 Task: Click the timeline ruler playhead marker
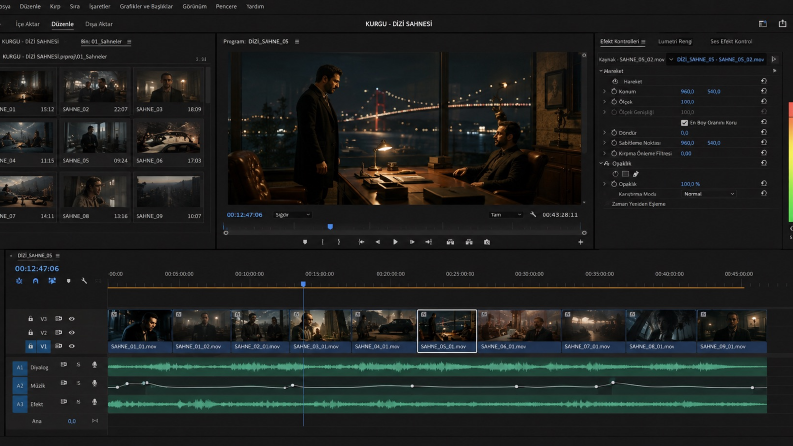tap(303, 284)
